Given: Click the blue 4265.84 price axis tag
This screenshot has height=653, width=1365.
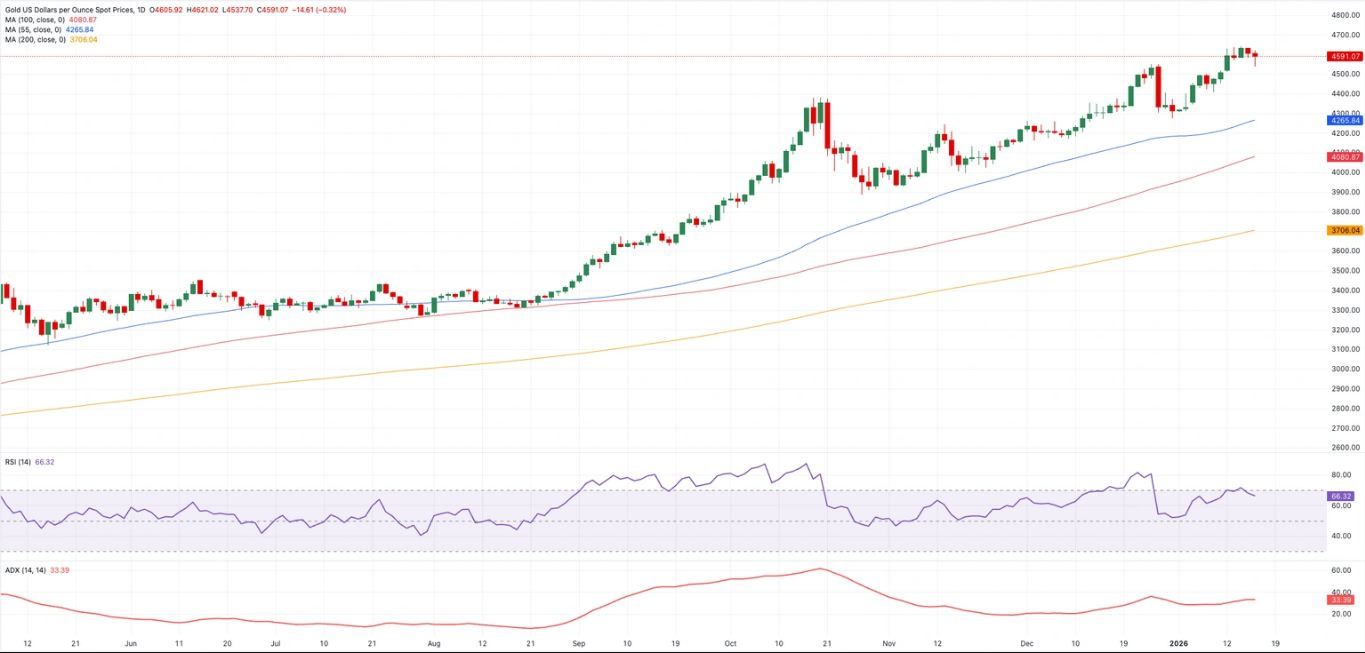Looking at the screenshot, I should [1344, 120].
